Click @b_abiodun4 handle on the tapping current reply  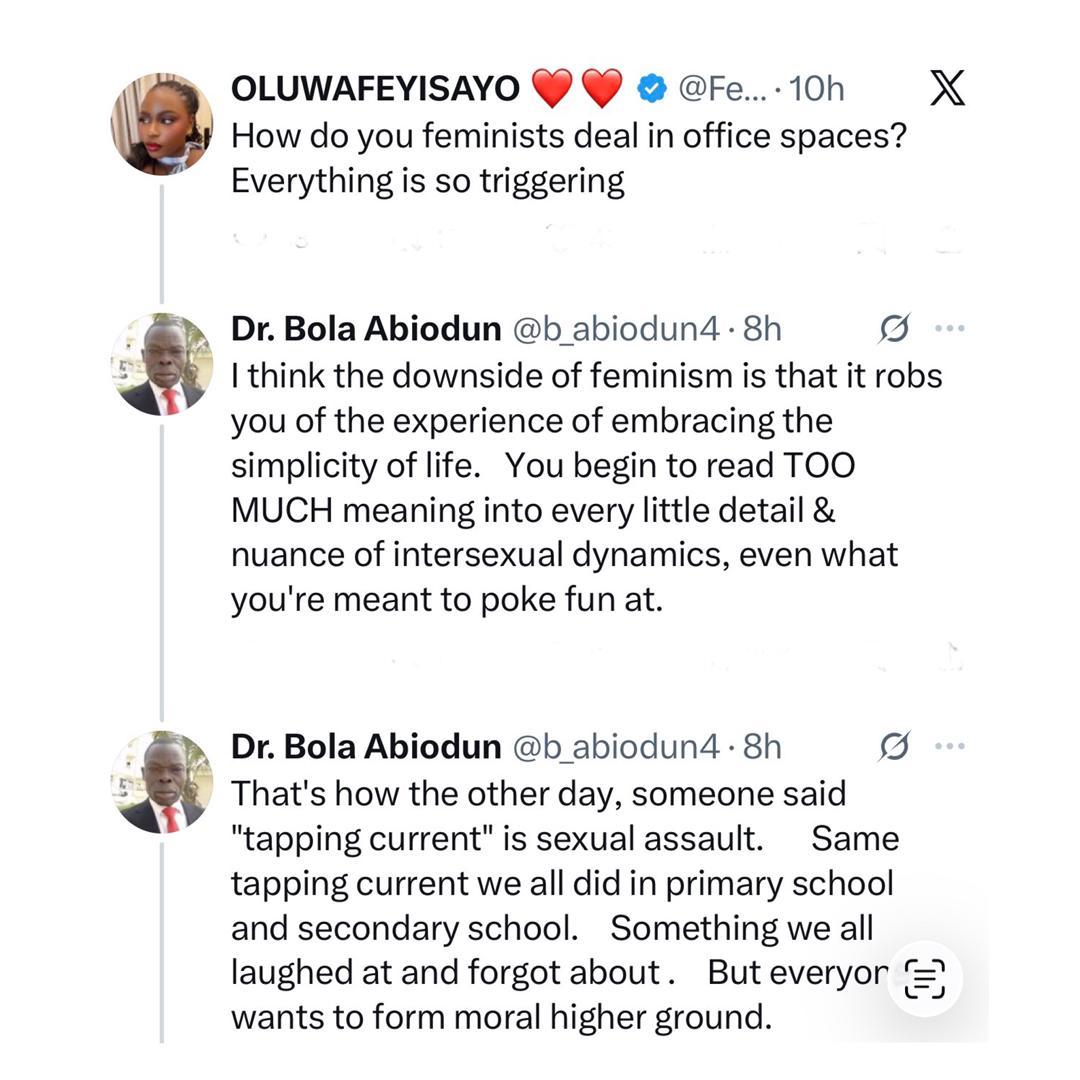click(x=615, y=746)
